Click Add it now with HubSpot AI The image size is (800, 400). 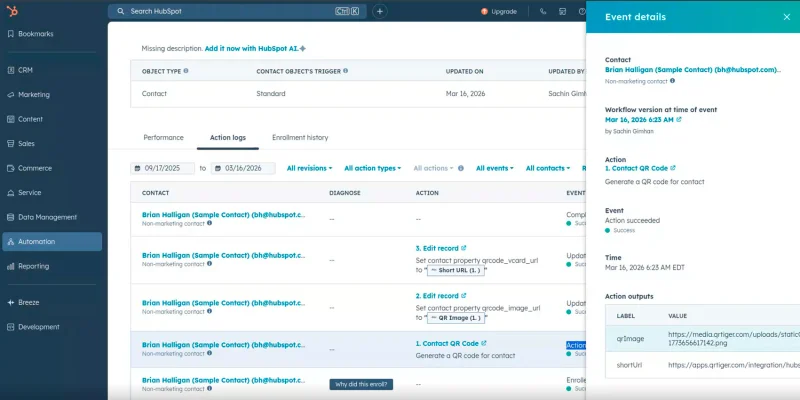[255, 48]
